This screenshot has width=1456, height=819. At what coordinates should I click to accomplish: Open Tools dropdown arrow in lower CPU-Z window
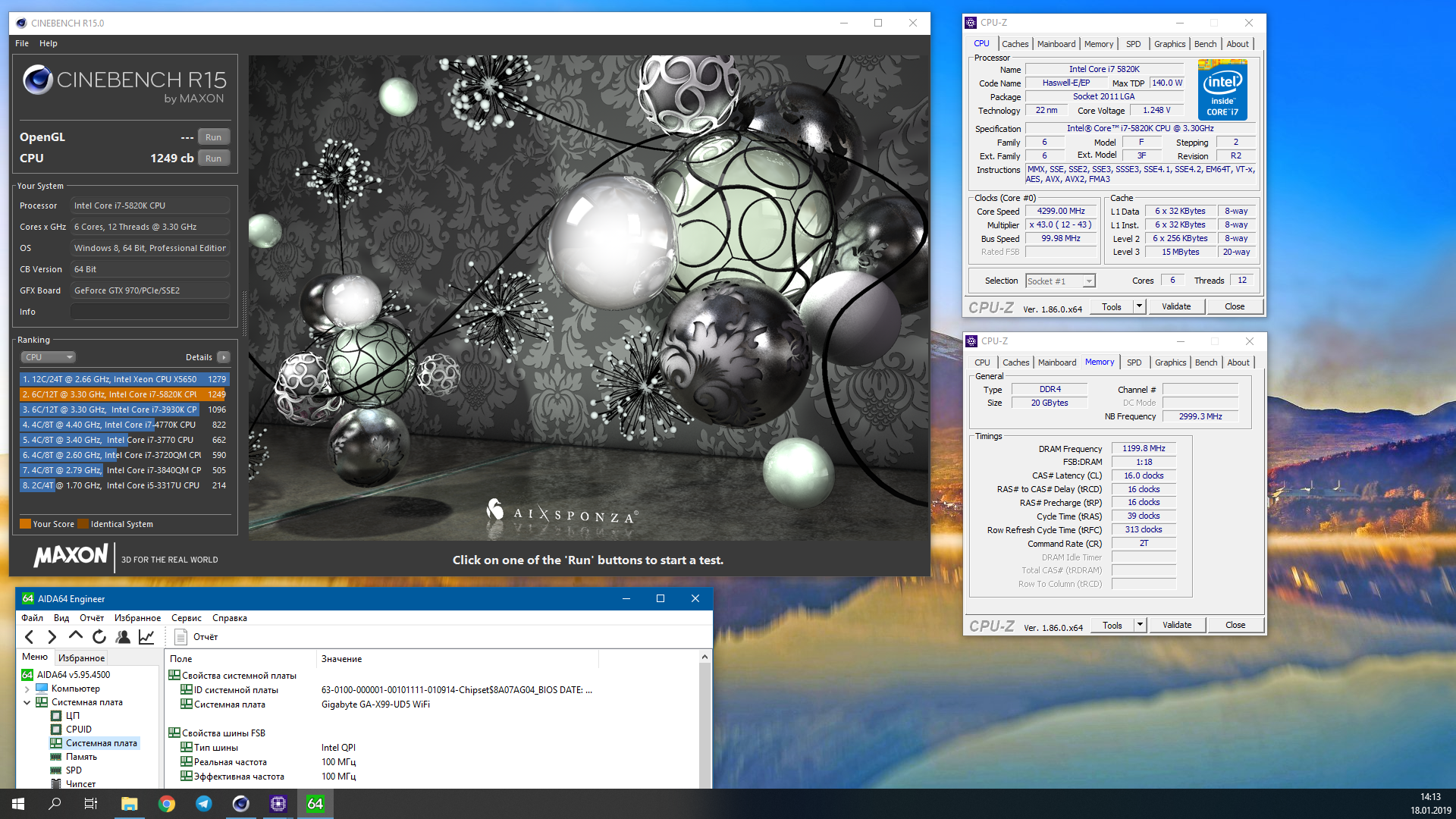[1140, 625]
